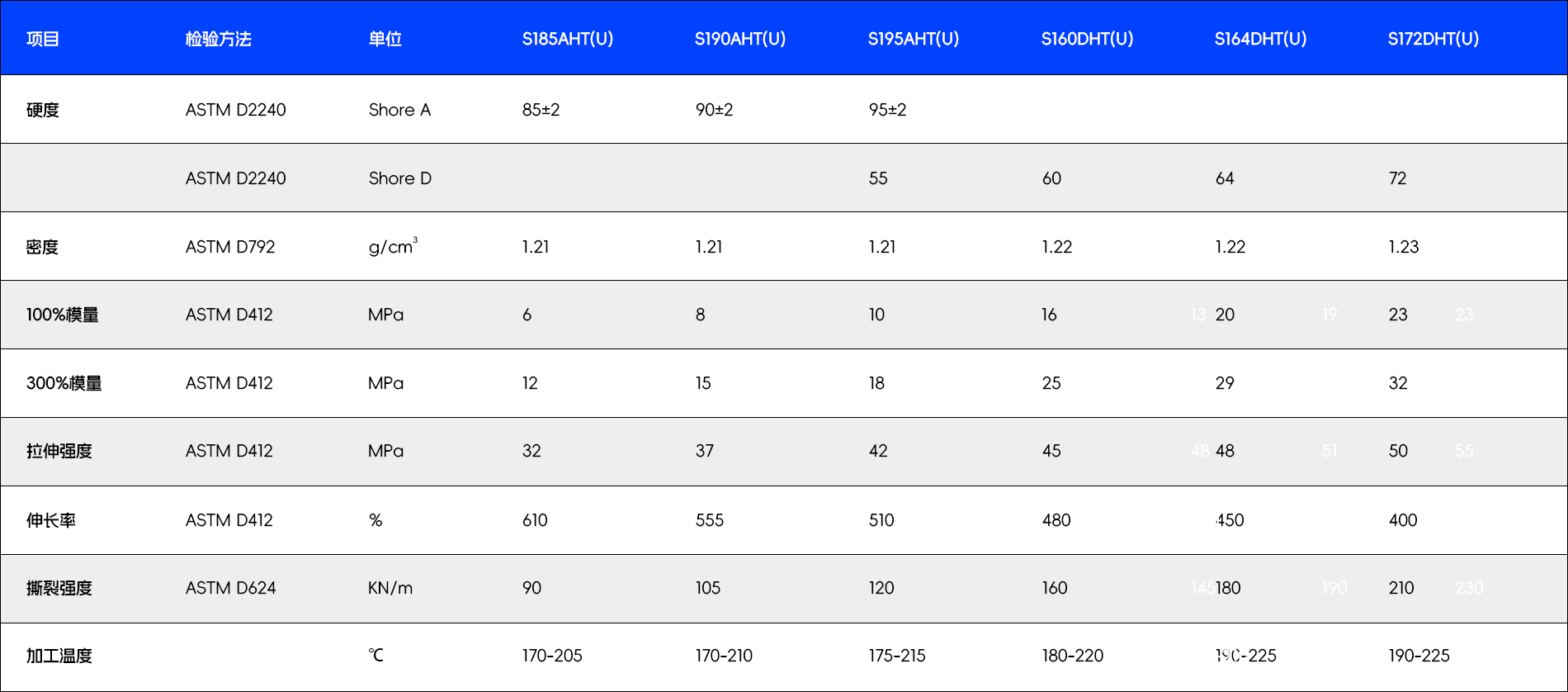Click the 项目 column header
This screenshot has height=692, width=1568.
(x=43, y=39)
